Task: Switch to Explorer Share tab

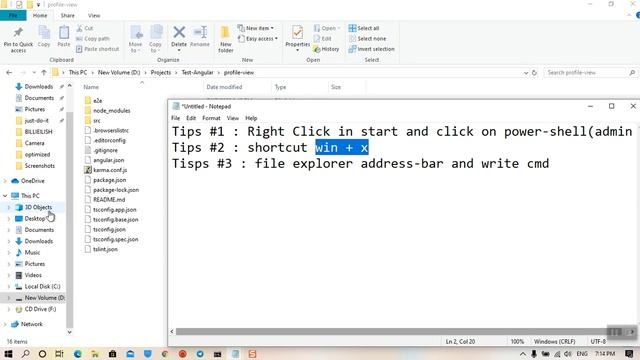Action: 67,16
